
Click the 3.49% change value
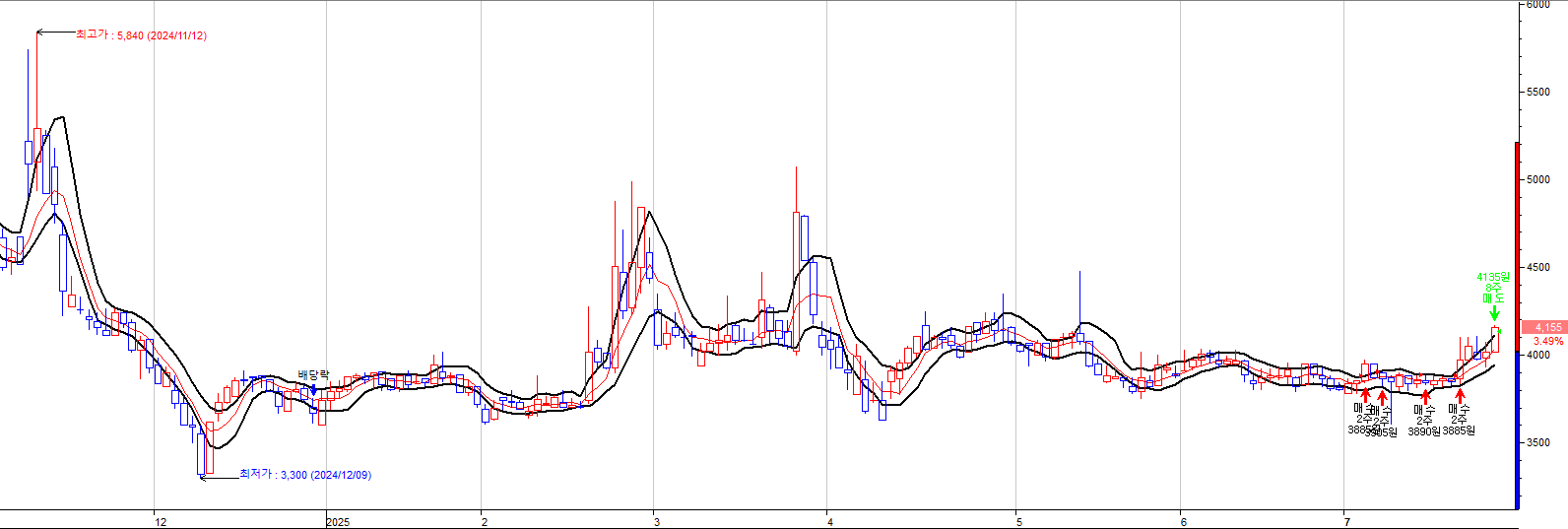tap(1548, 341)
